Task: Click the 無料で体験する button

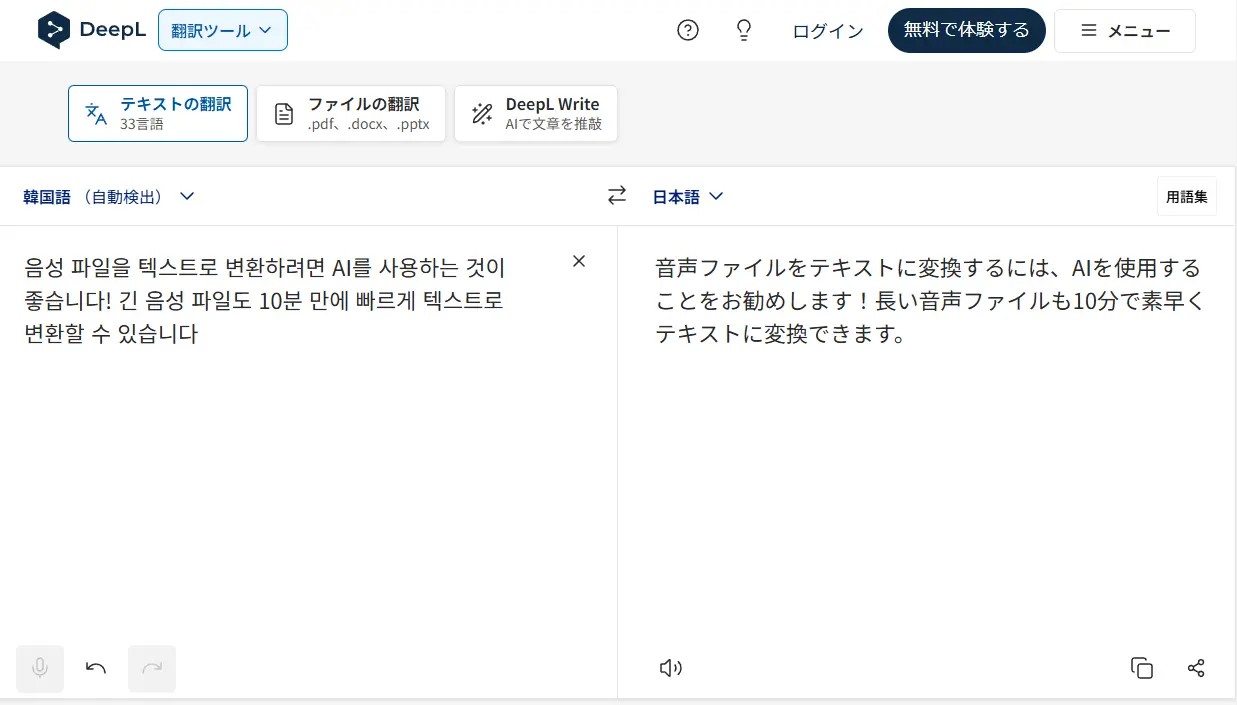Action: point(967,30)
